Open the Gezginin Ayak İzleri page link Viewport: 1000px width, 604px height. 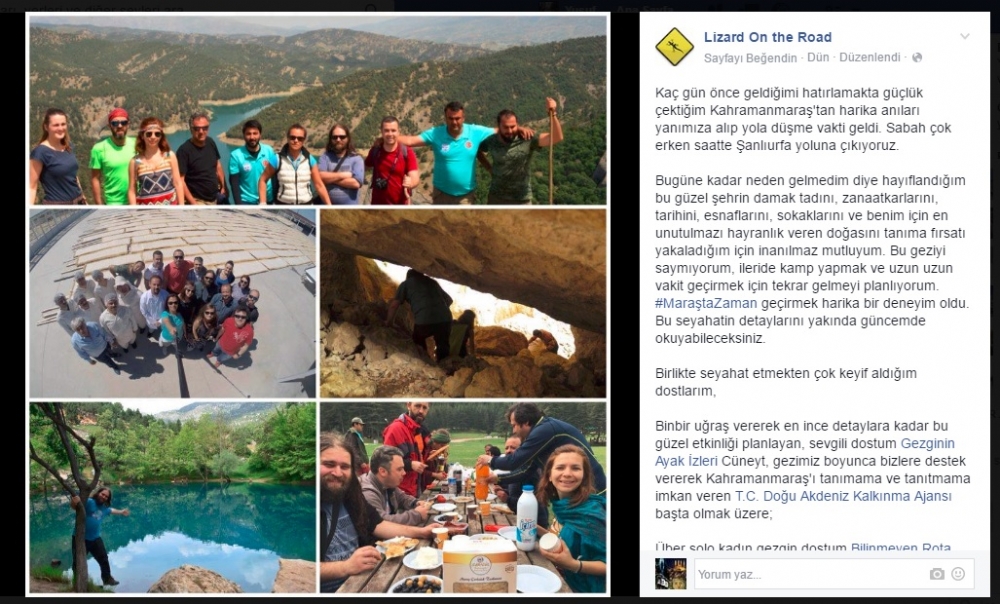tap(927, 443)
